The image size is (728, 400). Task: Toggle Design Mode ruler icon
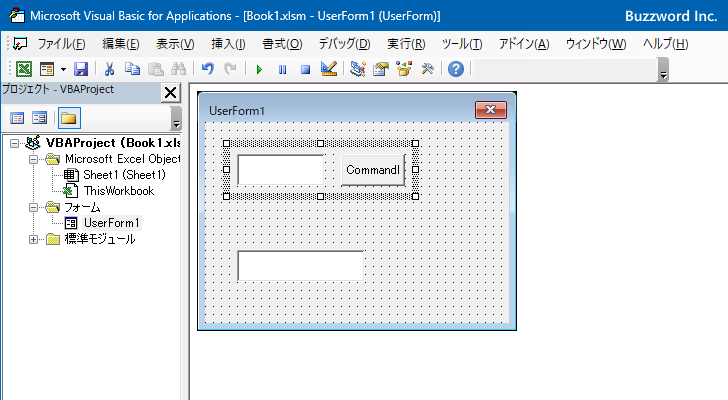click(329, 69)
